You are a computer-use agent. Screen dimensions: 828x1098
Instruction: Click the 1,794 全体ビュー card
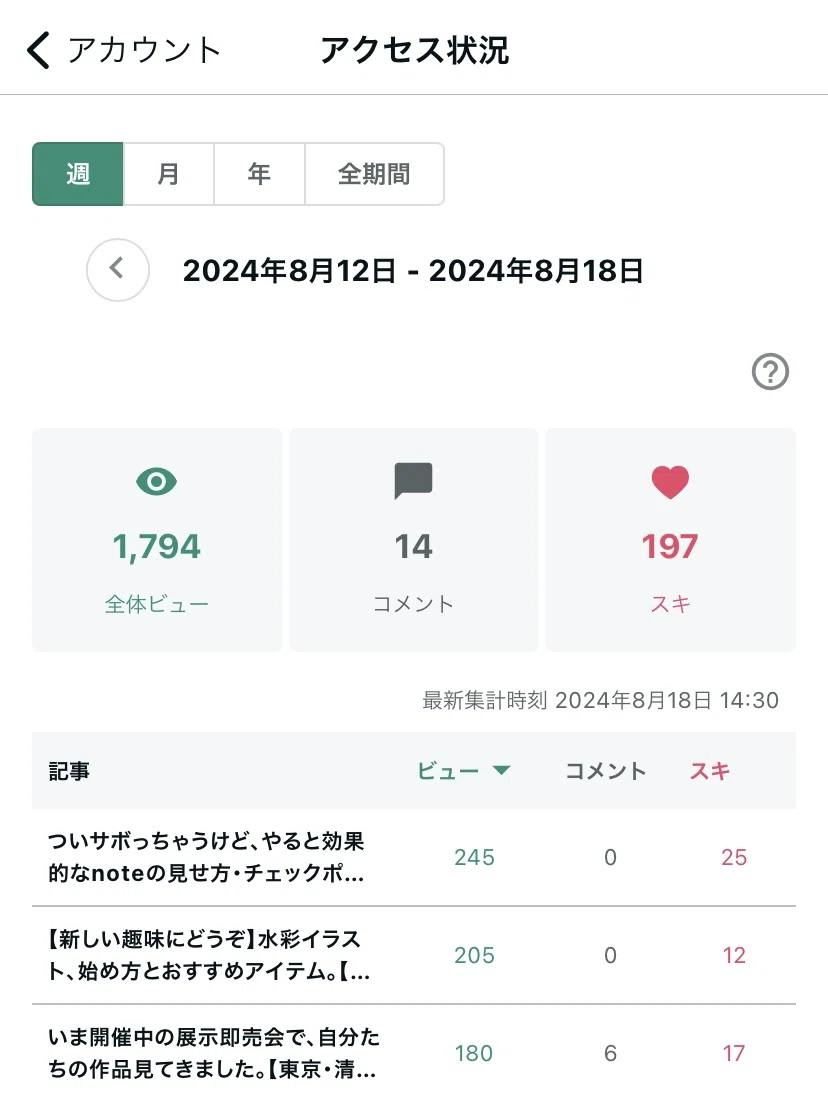157,540
